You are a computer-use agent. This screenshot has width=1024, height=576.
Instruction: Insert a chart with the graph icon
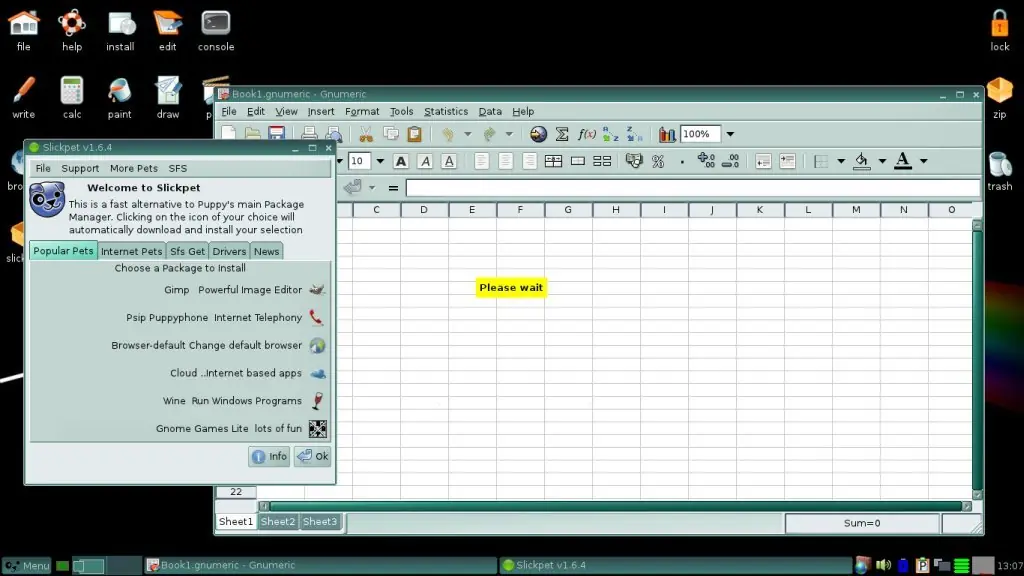[x=667, y=134]
